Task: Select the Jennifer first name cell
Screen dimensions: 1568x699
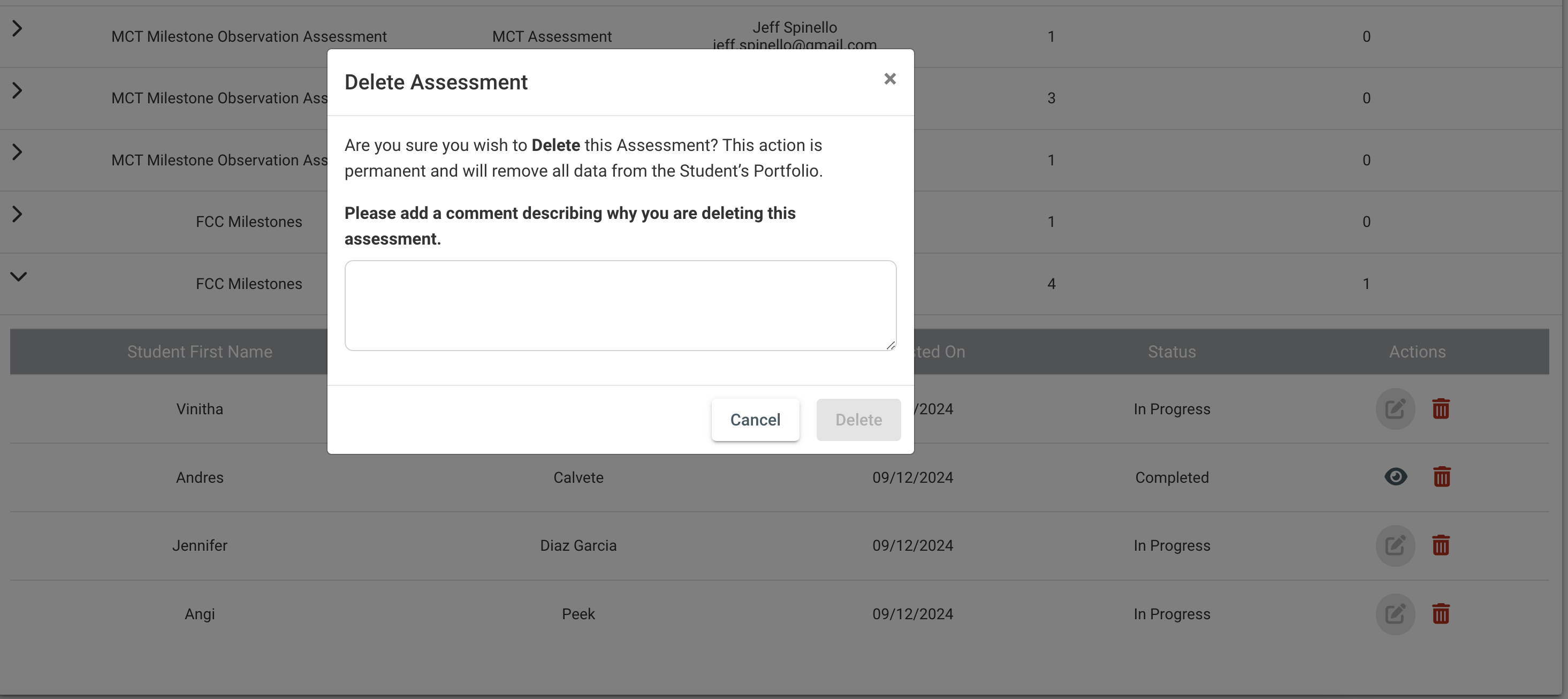Action: tap(200, 545)
